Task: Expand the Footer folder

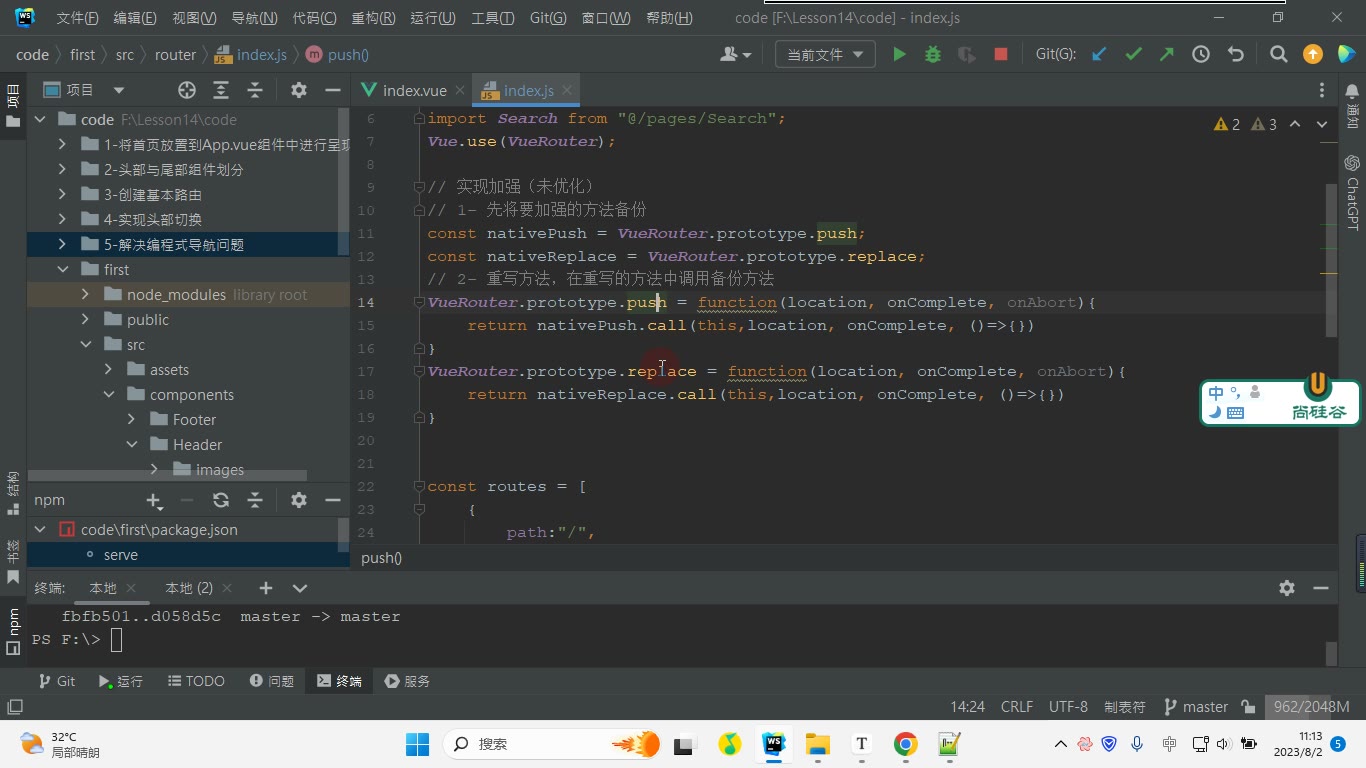Action: click(131, 419)
